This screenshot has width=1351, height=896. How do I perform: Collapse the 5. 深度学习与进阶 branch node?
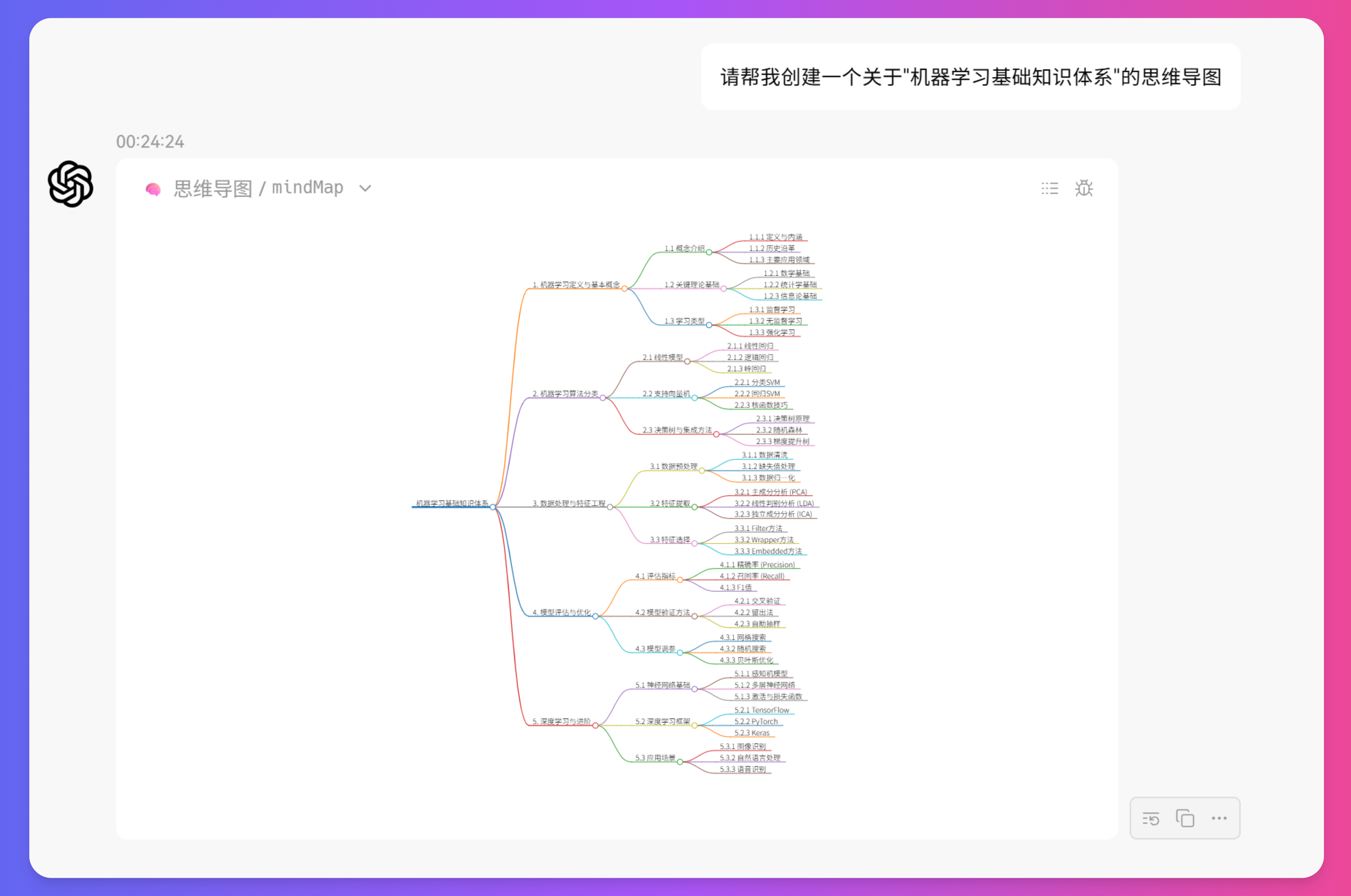point(596,725)
